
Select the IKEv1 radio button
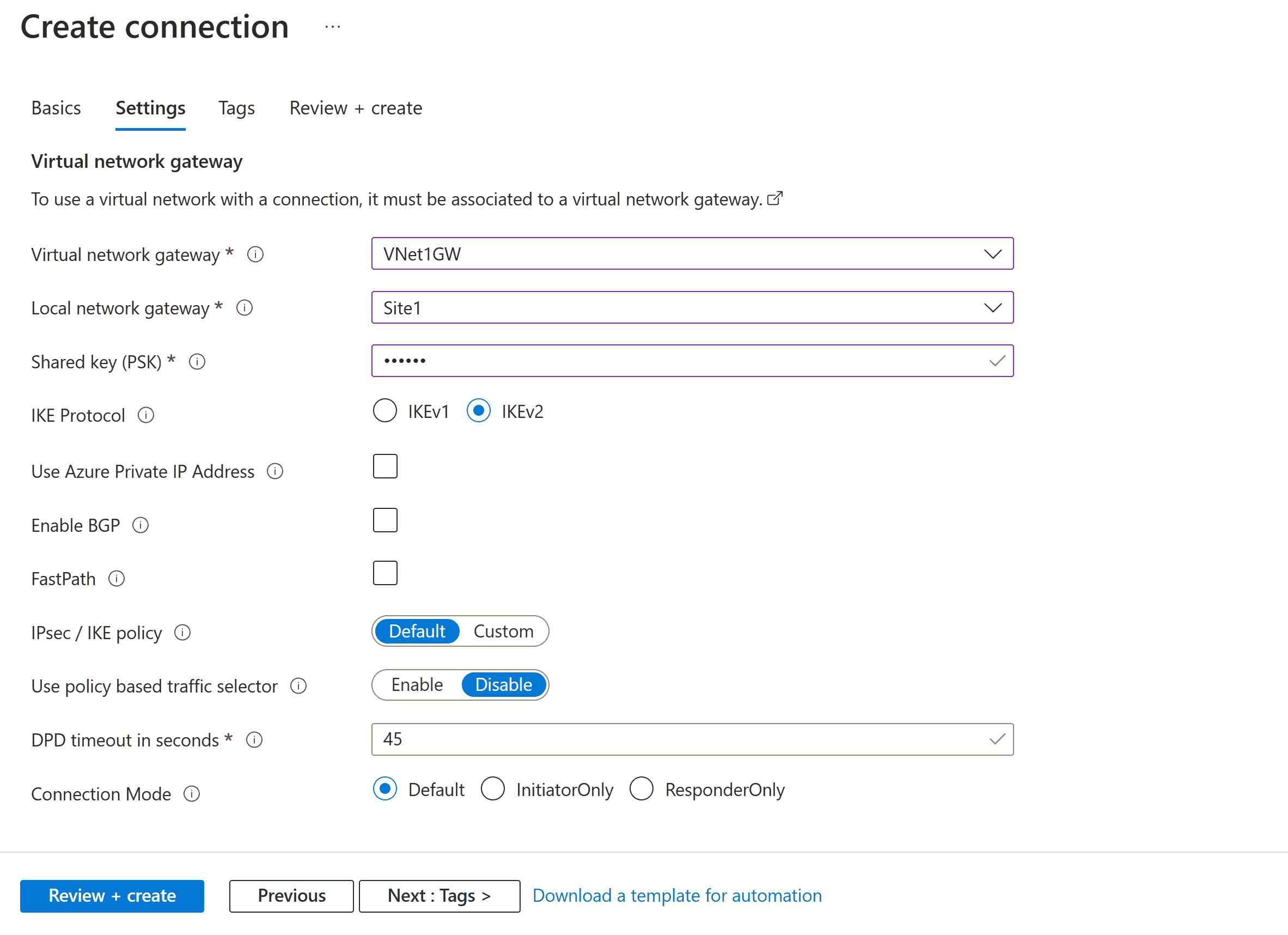point(384,410)
